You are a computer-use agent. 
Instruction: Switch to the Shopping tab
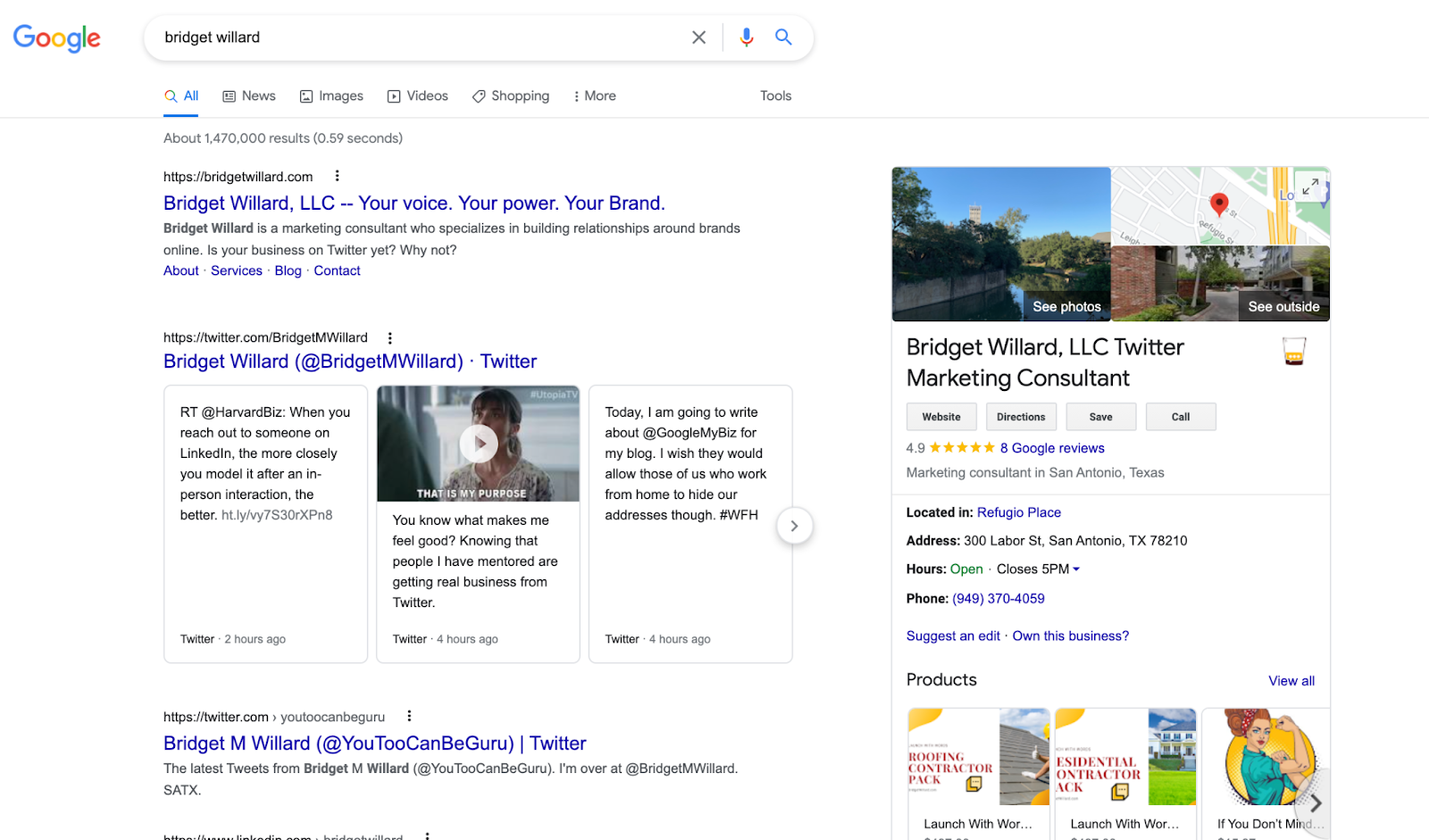tap(511, 96)
